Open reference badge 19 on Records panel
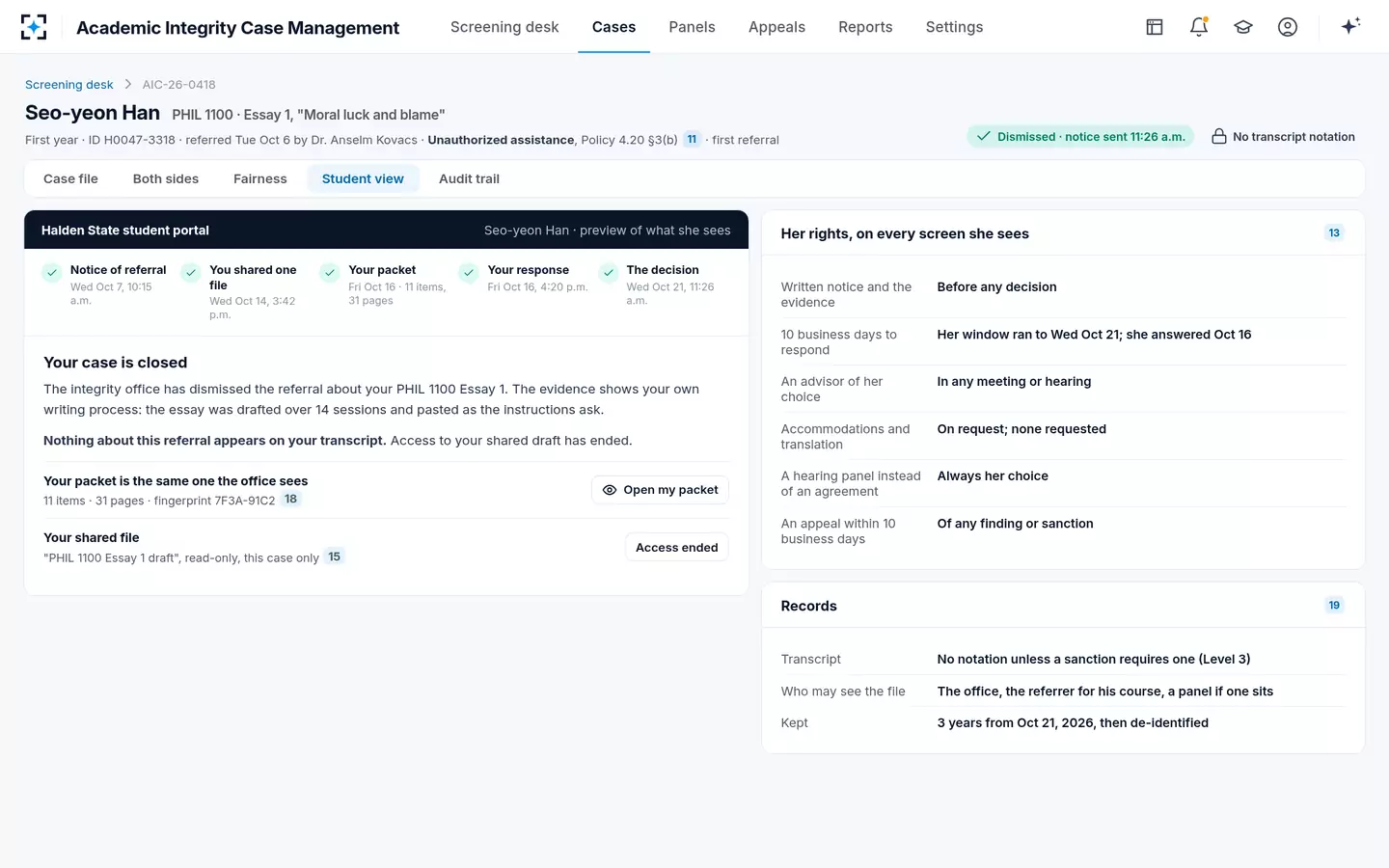Viewport: 1389px width, 868px height. (1334, 606)
